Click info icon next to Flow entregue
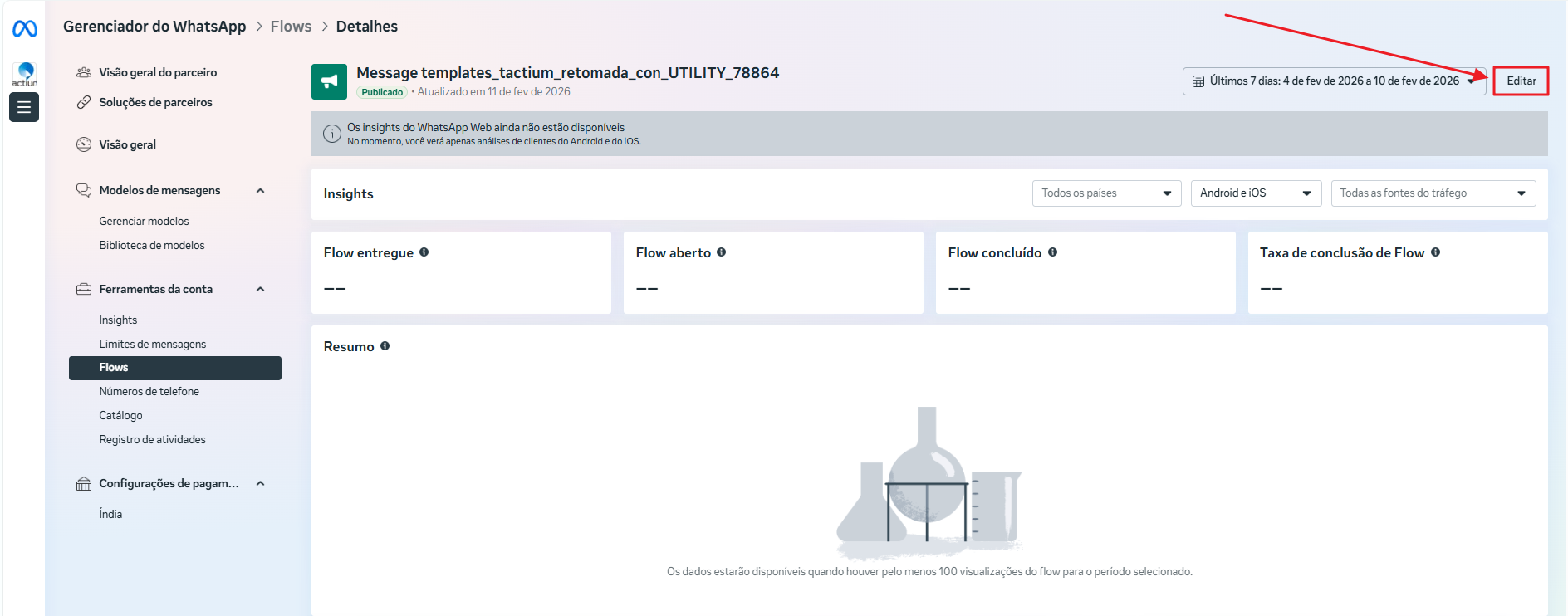 tap(424, 252)
